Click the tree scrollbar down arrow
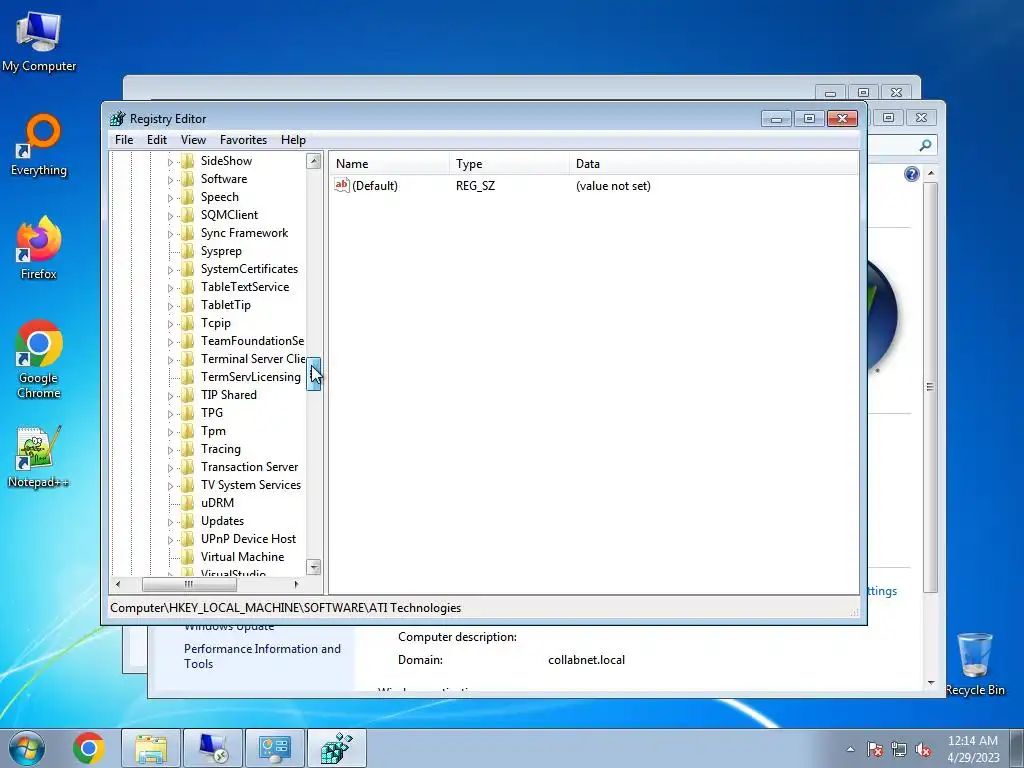The width and height of the screenshot is (1024, 768). click(x=313, y=567)
